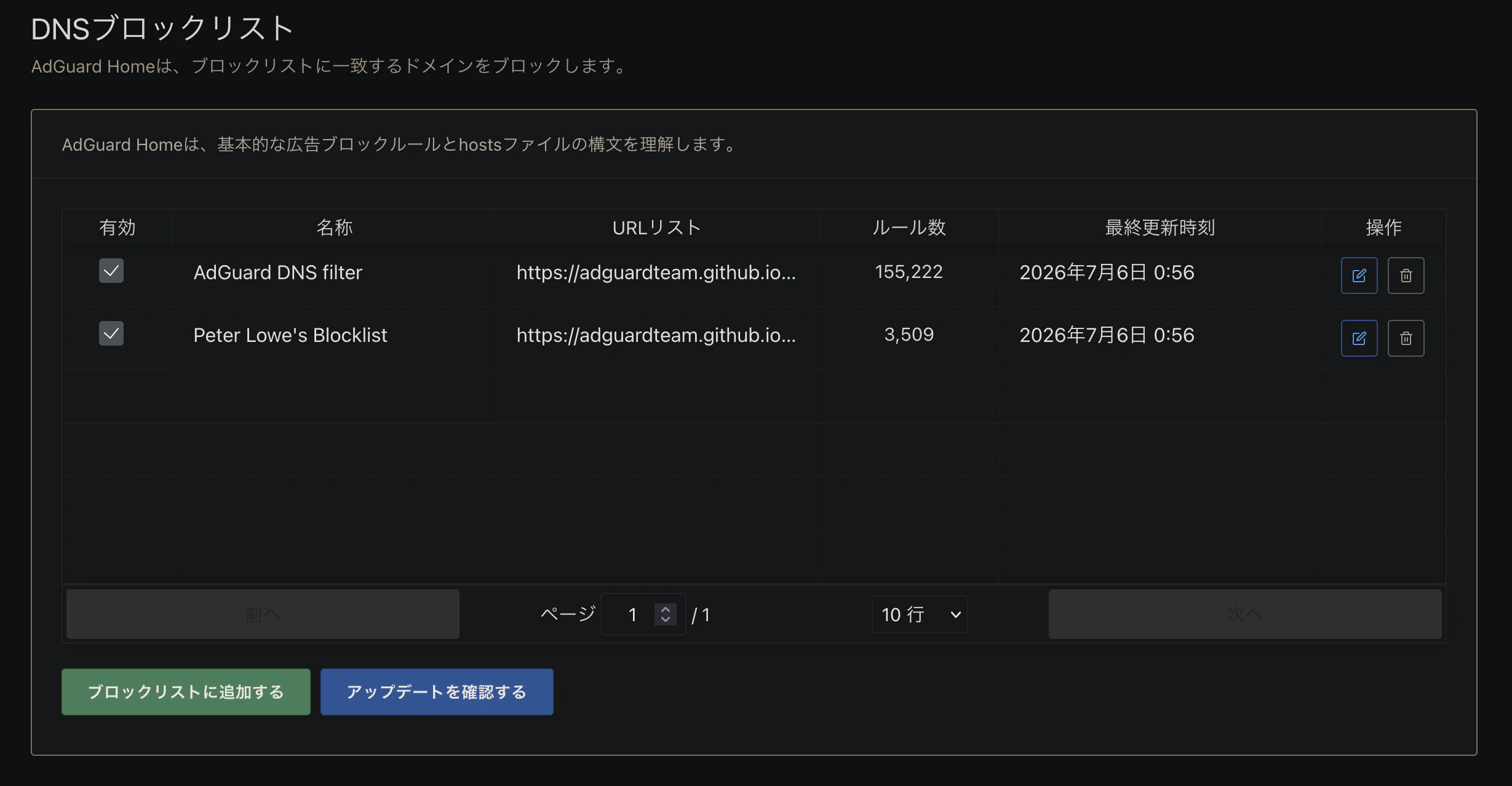Screen dimensions: 1512x786
Task: Sort by the 有効 column header
Action: click(117, 228)
